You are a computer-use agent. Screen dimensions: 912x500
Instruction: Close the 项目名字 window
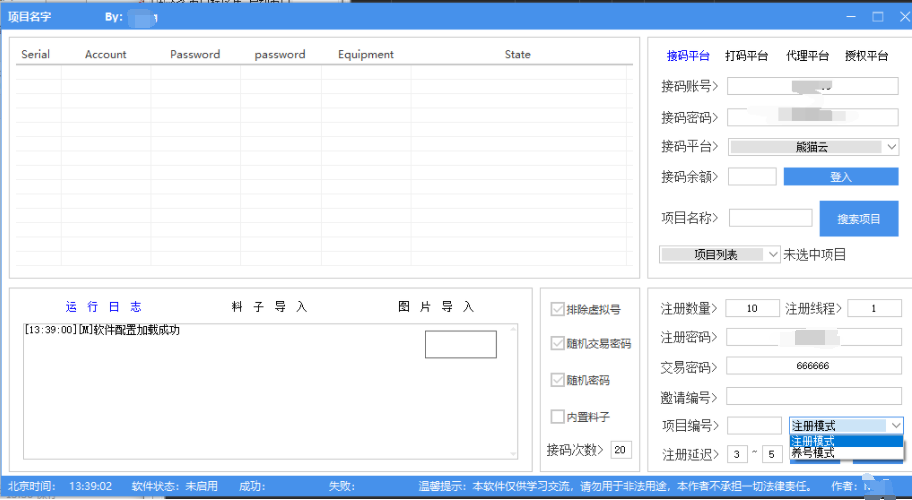click(905, 17)
